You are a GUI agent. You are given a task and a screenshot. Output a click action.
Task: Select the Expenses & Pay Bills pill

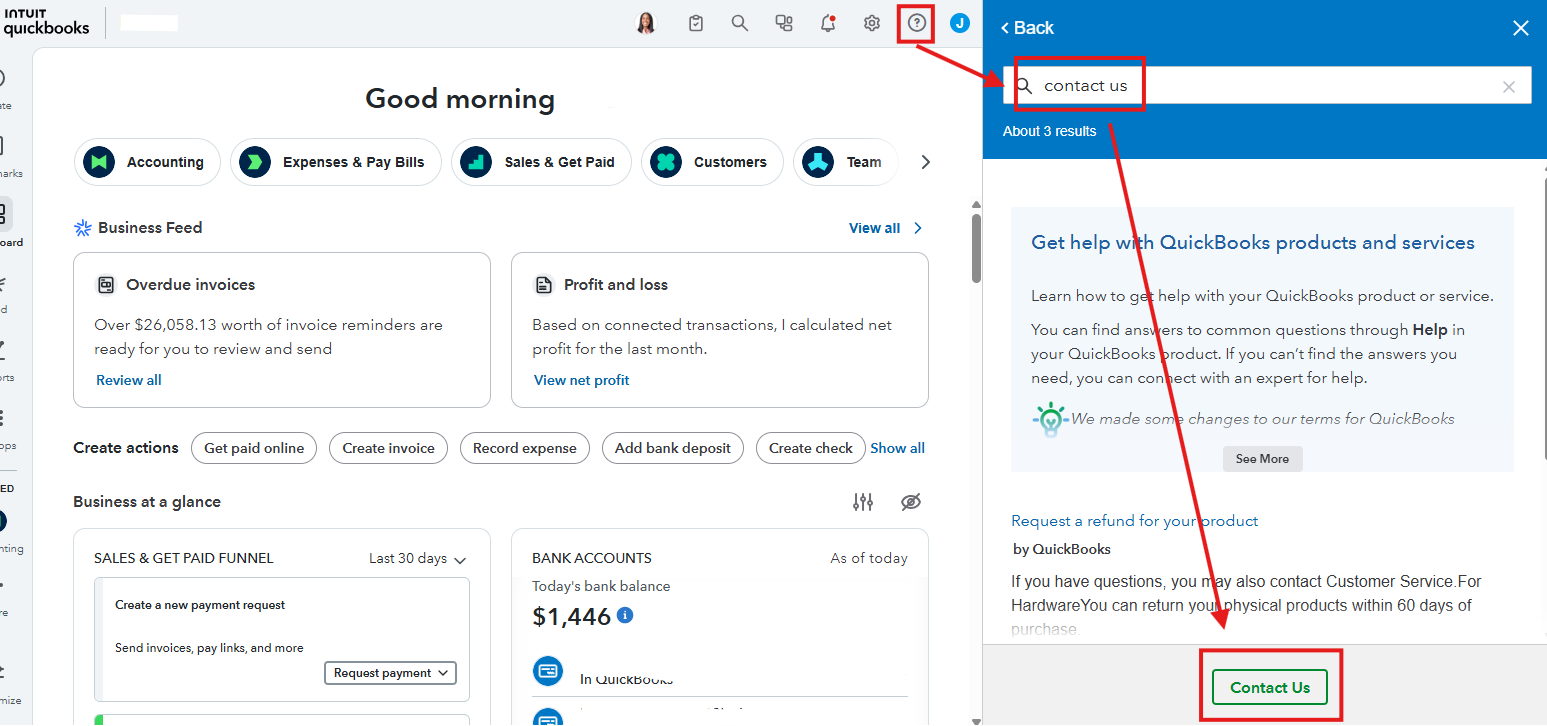(x=335, y=162)
